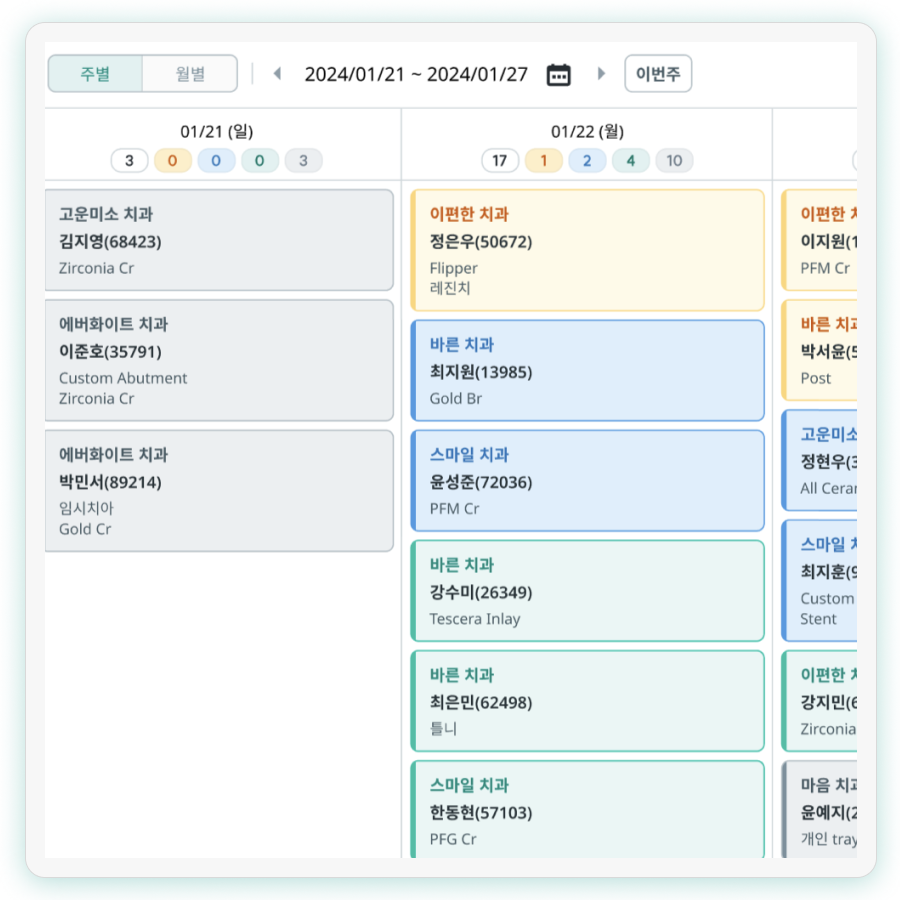900x900 pixels.
Task: Open 김지영(68423) Zirconia Cr card
Action: pos(219,240)
